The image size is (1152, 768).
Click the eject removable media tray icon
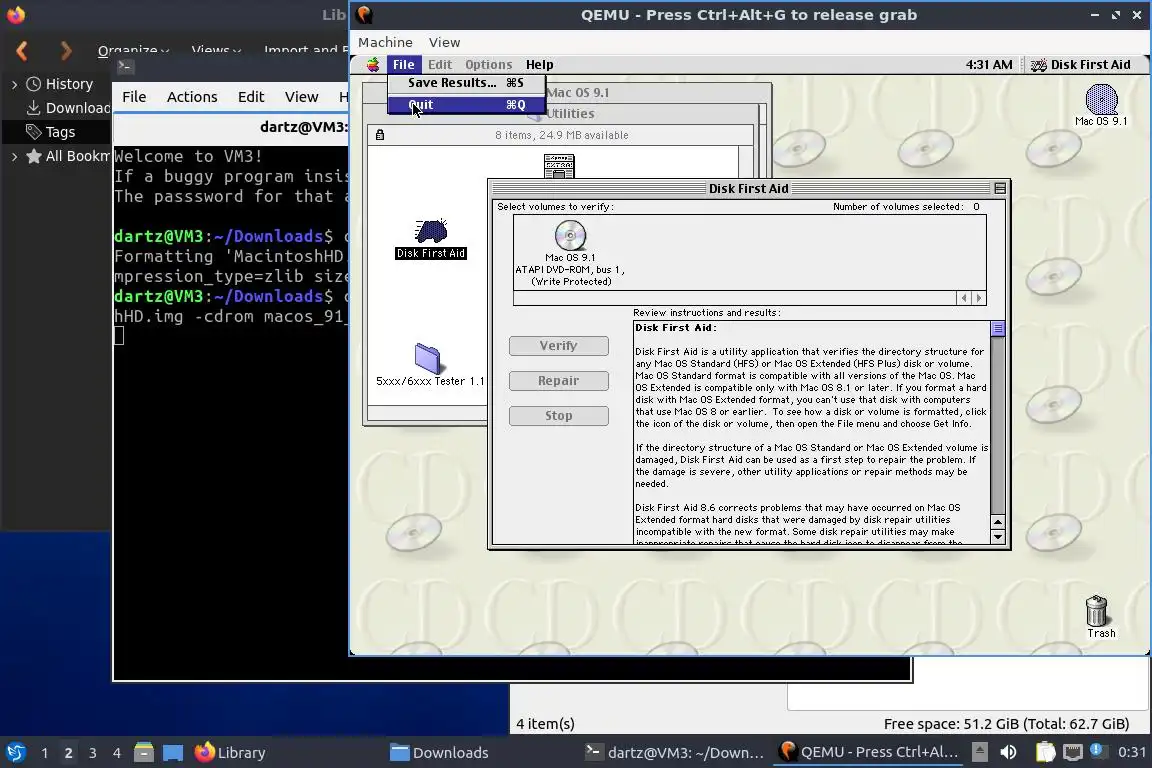pos(979,752)
